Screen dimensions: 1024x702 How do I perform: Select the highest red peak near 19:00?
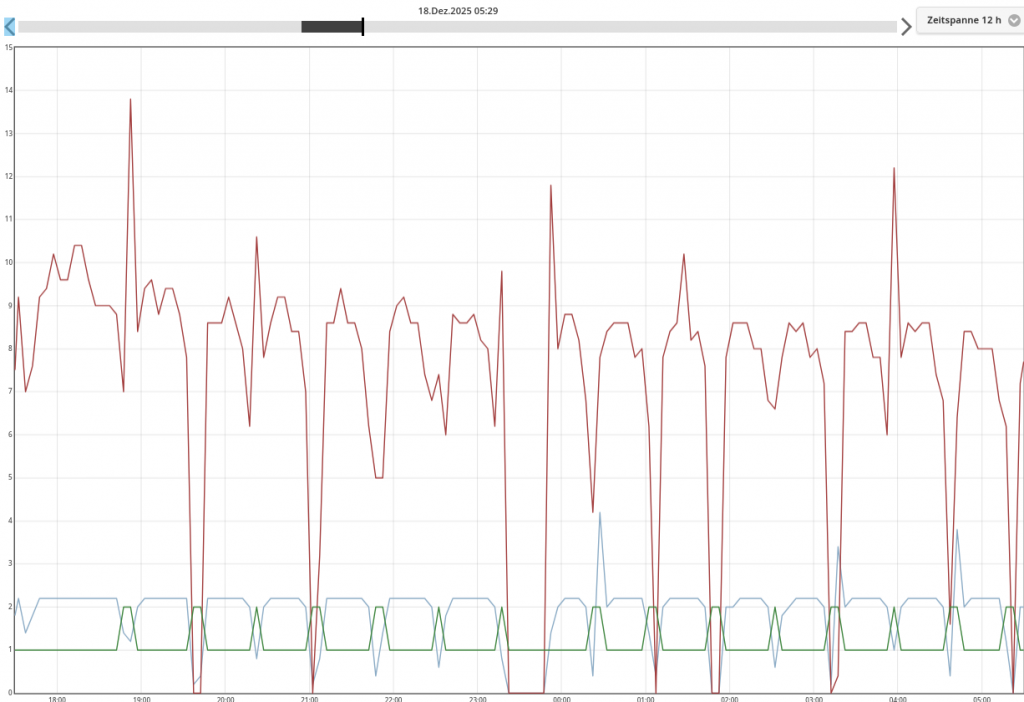(130, 99)
